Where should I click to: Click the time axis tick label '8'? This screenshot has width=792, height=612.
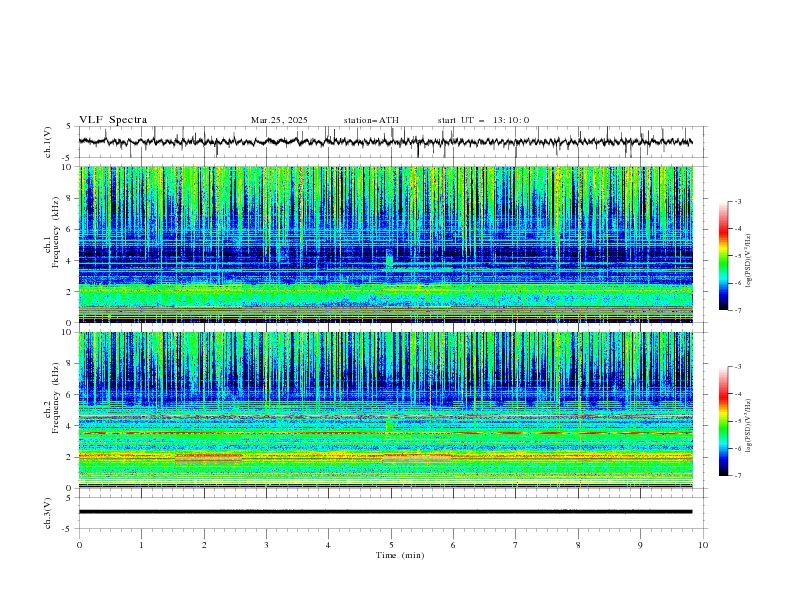point(578,545)
